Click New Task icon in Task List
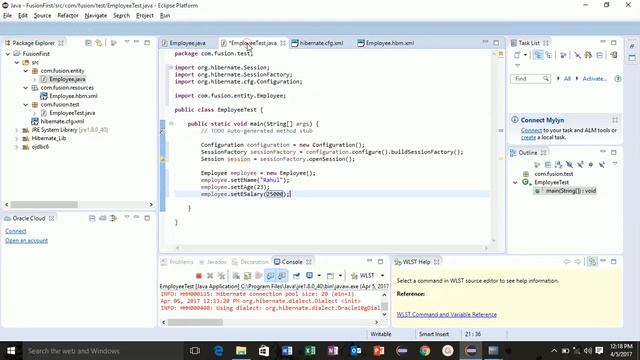This screenshot has width=640, height=360. [x=517, y=55]
